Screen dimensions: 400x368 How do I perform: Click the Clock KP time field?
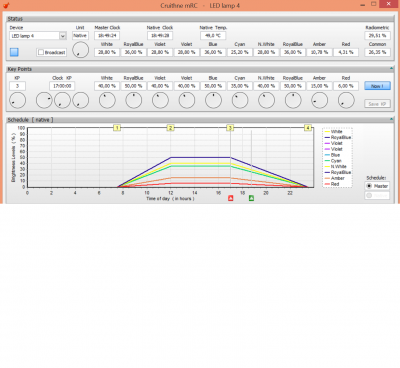pos(62,86)
